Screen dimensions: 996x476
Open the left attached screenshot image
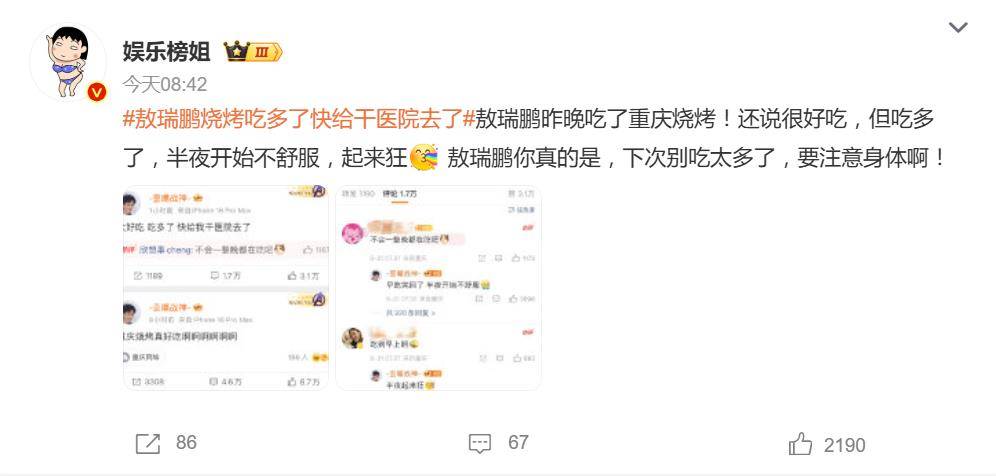coord(225,287)
